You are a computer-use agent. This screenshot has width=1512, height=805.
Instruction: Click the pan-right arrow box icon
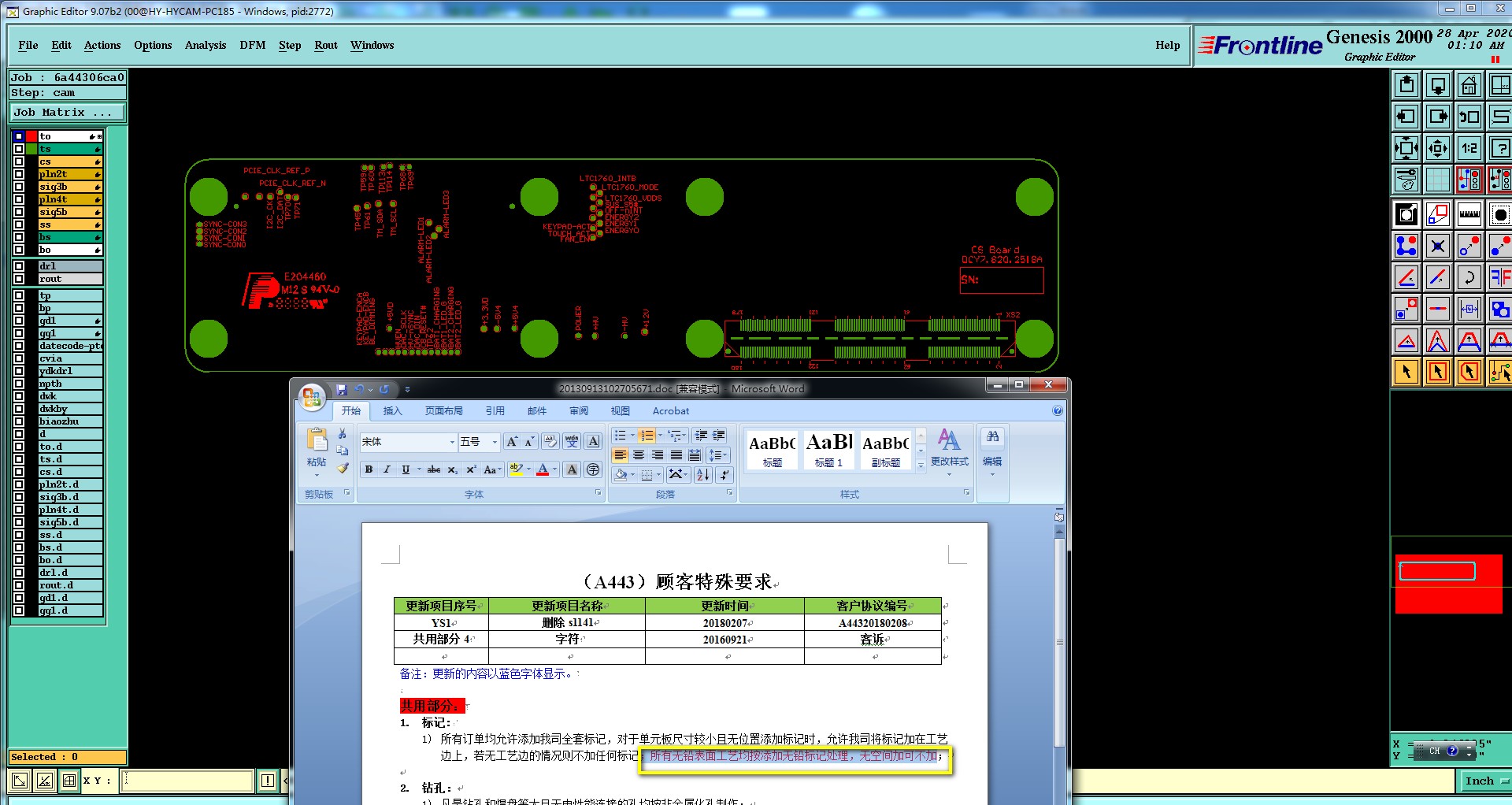[1438, 117]
